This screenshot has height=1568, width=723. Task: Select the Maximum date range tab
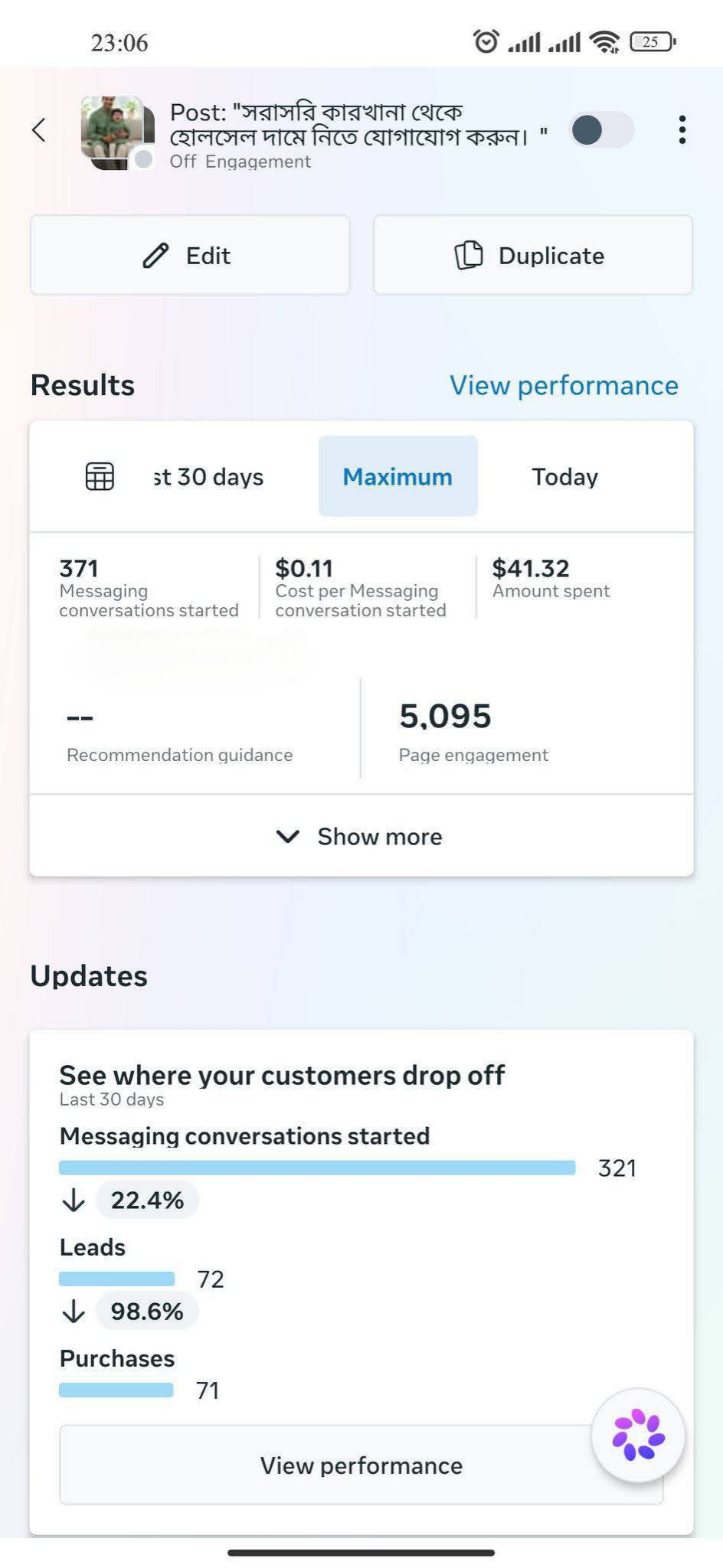397,476
